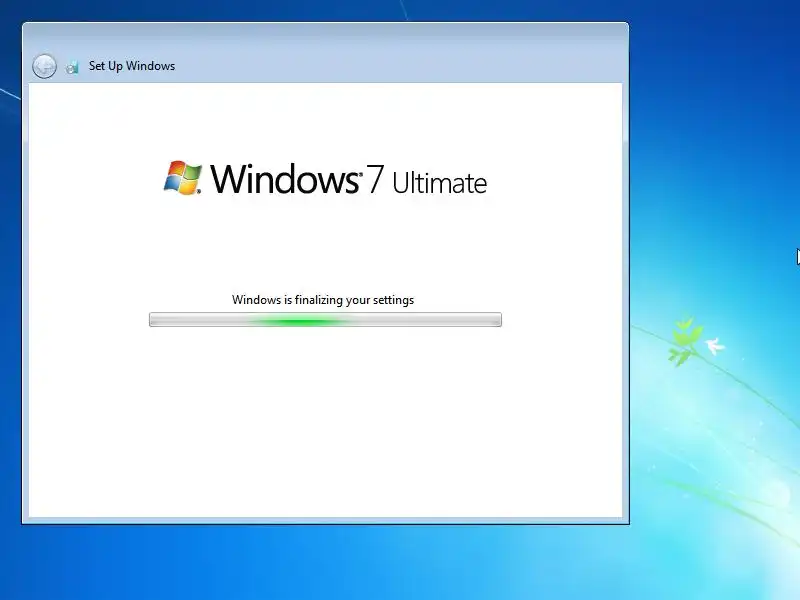Click the "Windows is finalizing your settings" text

click(x=323, y=300)
